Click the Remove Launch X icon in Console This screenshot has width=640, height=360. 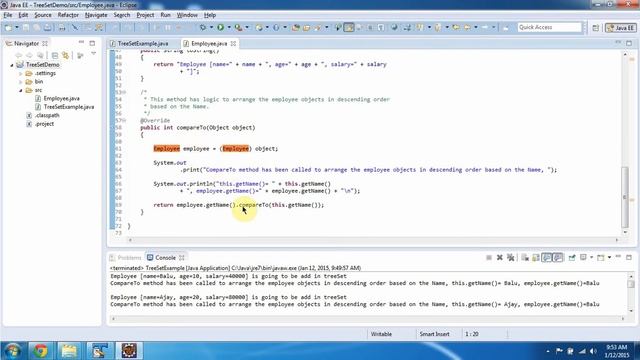click(x=500, y=258)
